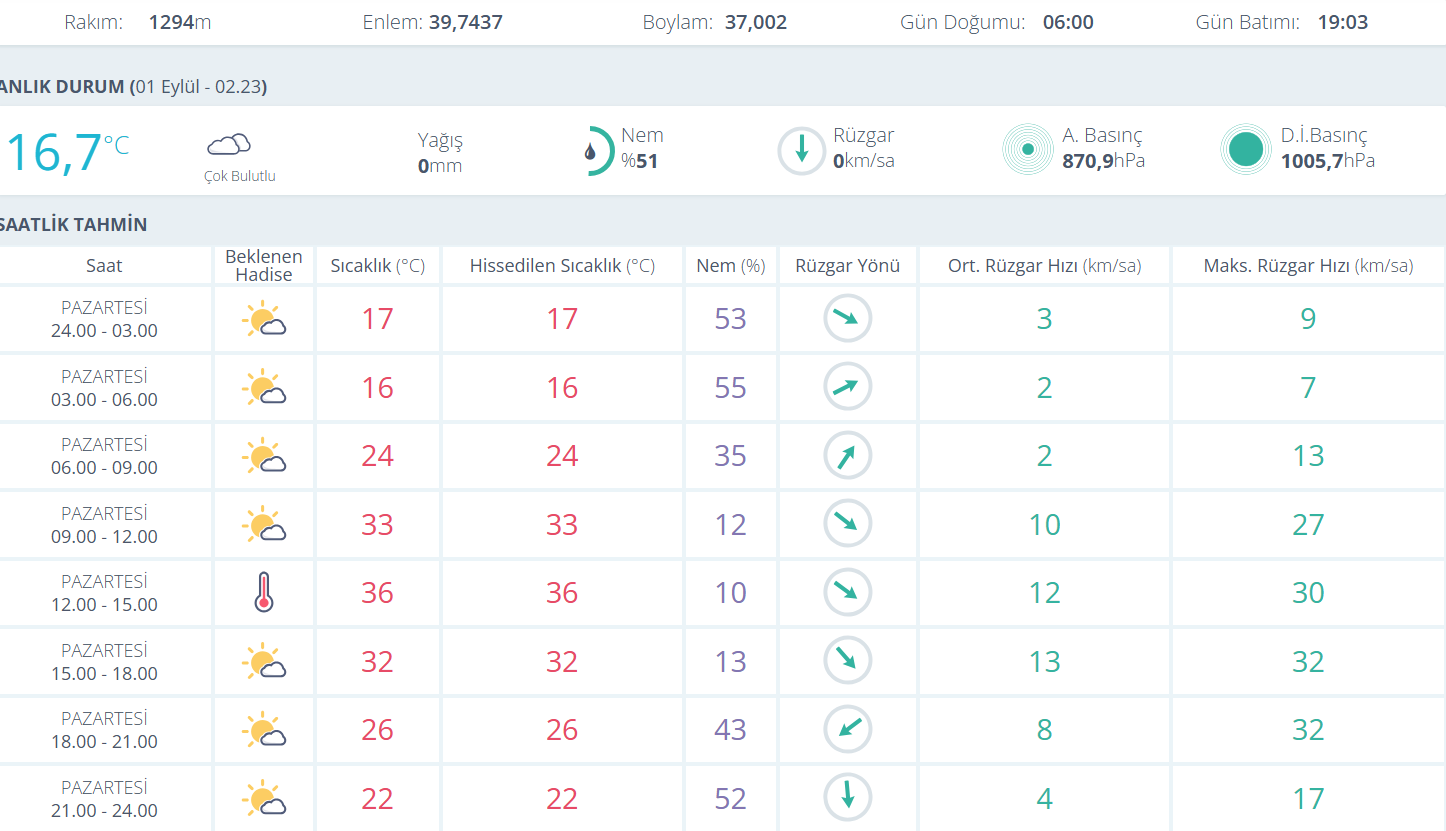Click the SAATLİK TAHMİN section heading

tap(72, 224)
